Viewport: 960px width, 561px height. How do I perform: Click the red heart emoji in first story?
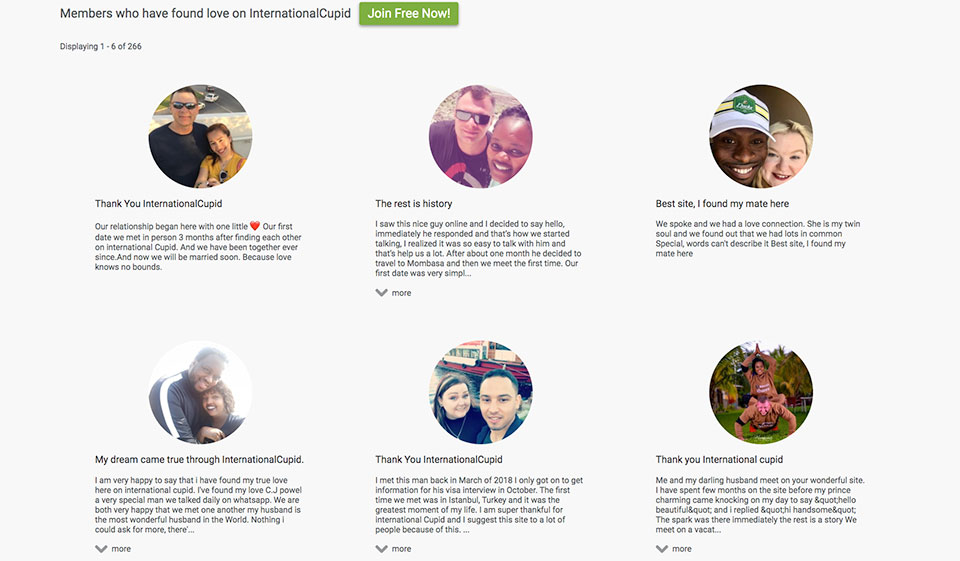(x=254, y=226)
